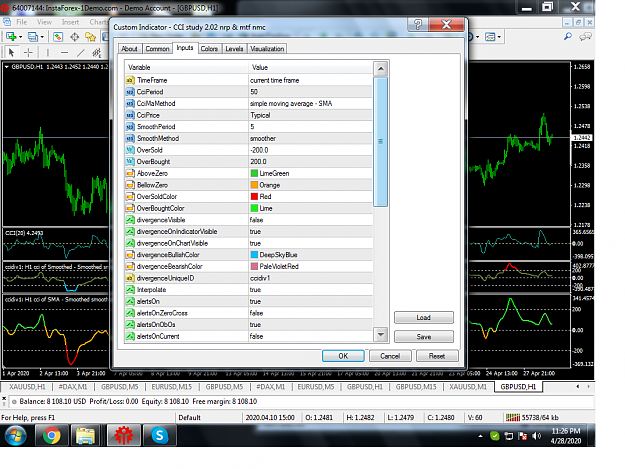The width and height of the screenshot is (625, 469).
Task: Open the Profiles toolbar icon
Action: coord(33,37)
